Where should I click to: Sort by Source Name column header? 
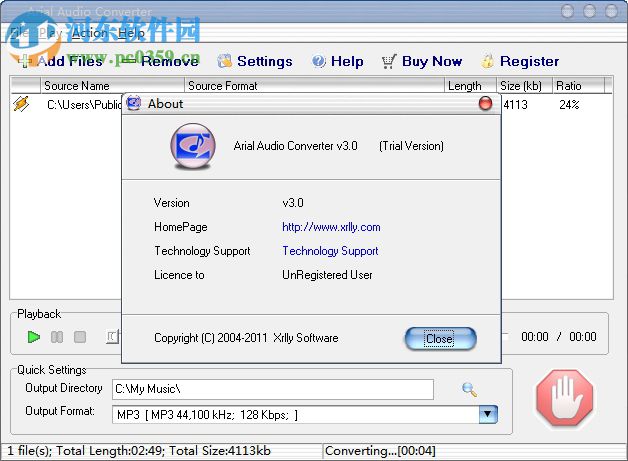point(113,86)
